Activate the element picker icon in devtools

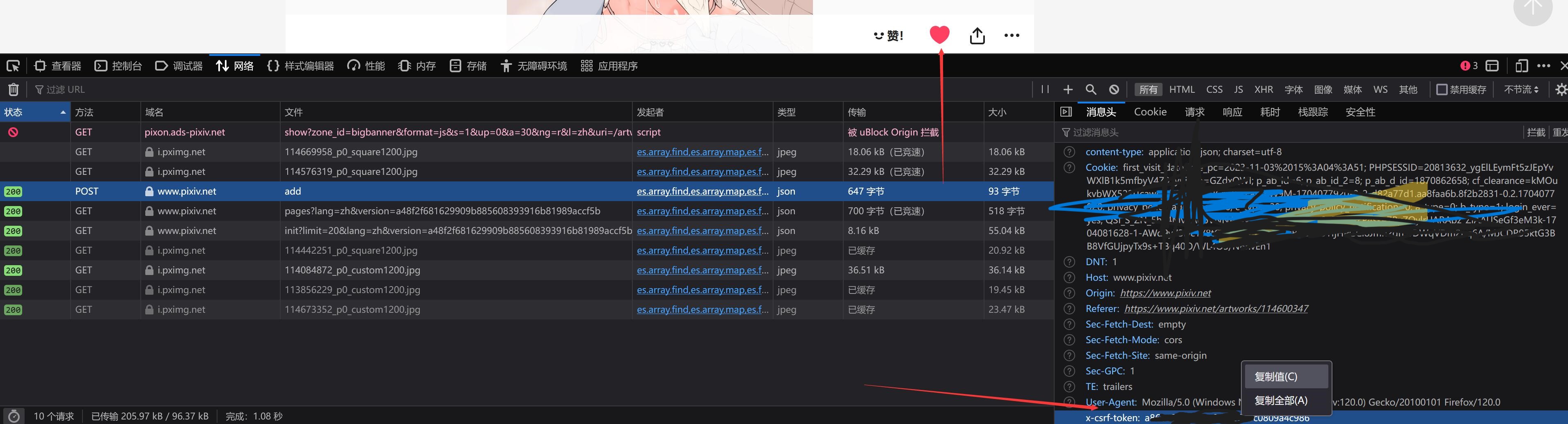pyautogui.click(x=13, y=66)
